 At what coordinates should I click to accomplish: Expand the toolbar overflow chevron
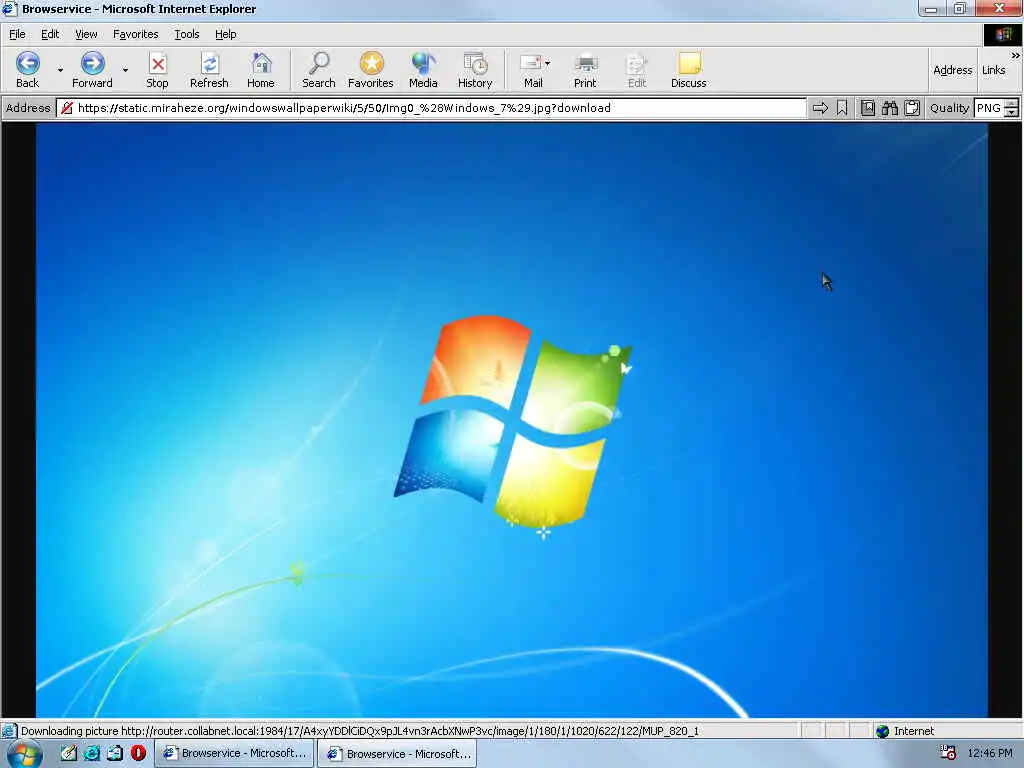click(1015, 56)
